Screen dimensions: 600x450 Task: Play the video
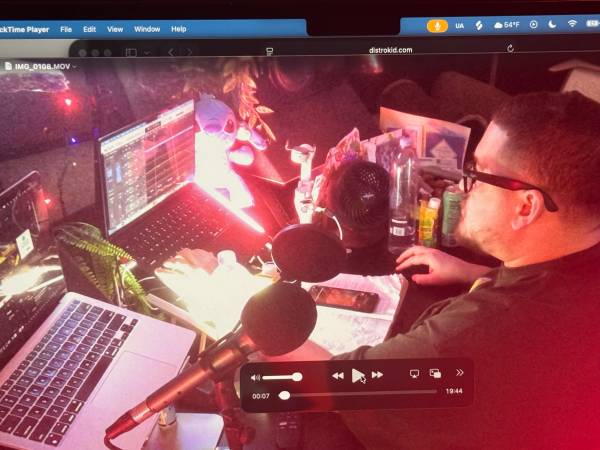[358, 375]
